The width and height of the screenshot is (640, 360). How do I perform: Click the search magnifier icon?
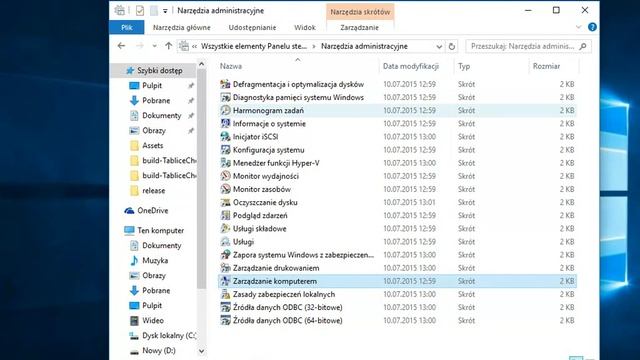[583, 46]
